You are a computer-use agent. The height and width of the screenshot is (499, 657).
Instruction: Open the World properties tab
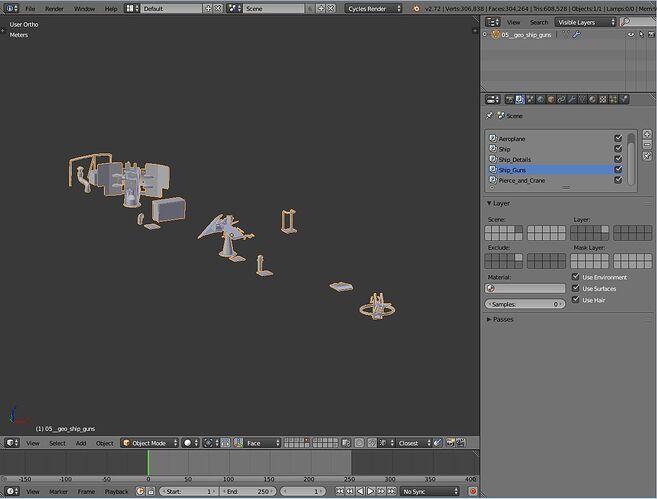coord(541,99)
